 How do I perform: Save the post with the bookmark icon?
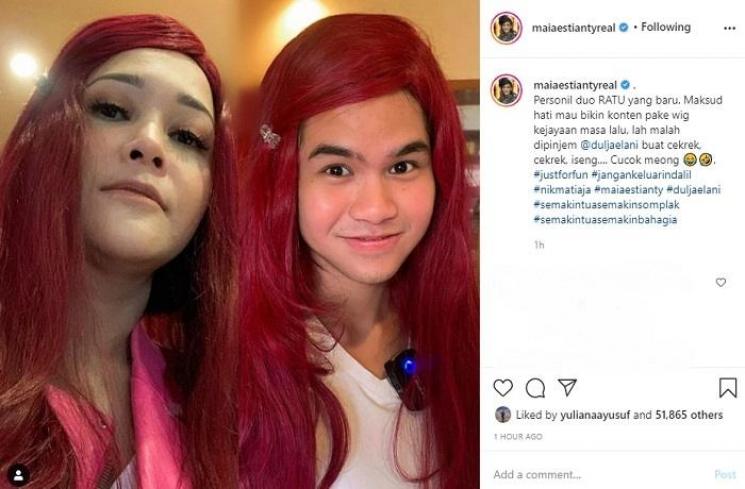tap(728, 388)
